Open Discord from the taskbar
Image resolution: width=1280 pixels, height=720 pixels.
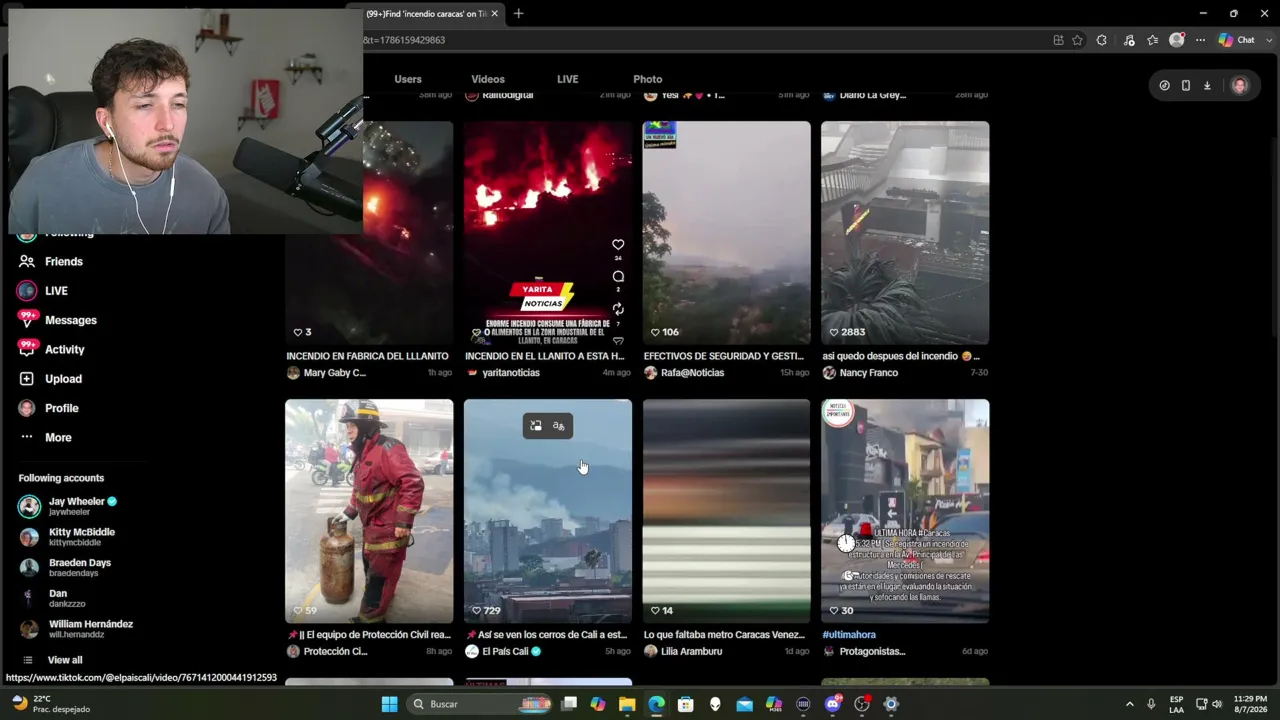click(x=833, y=704)
